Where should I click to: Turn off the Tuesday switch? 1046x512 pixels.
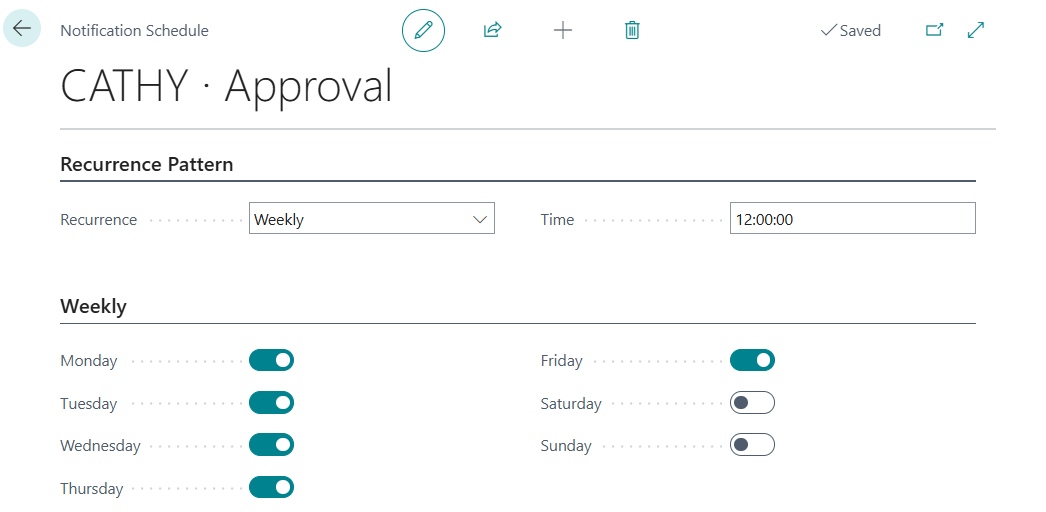pos(272,403)
